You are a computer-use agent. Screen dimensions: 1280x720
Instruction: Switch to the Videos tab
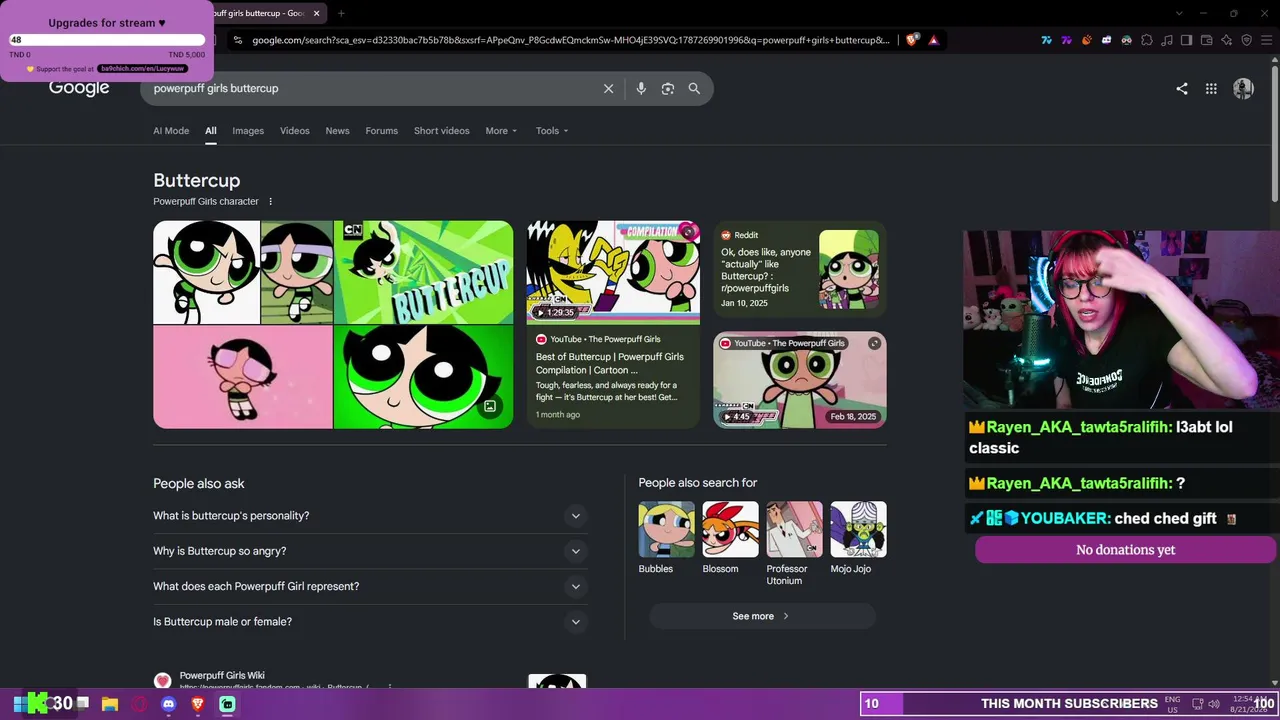295,131
